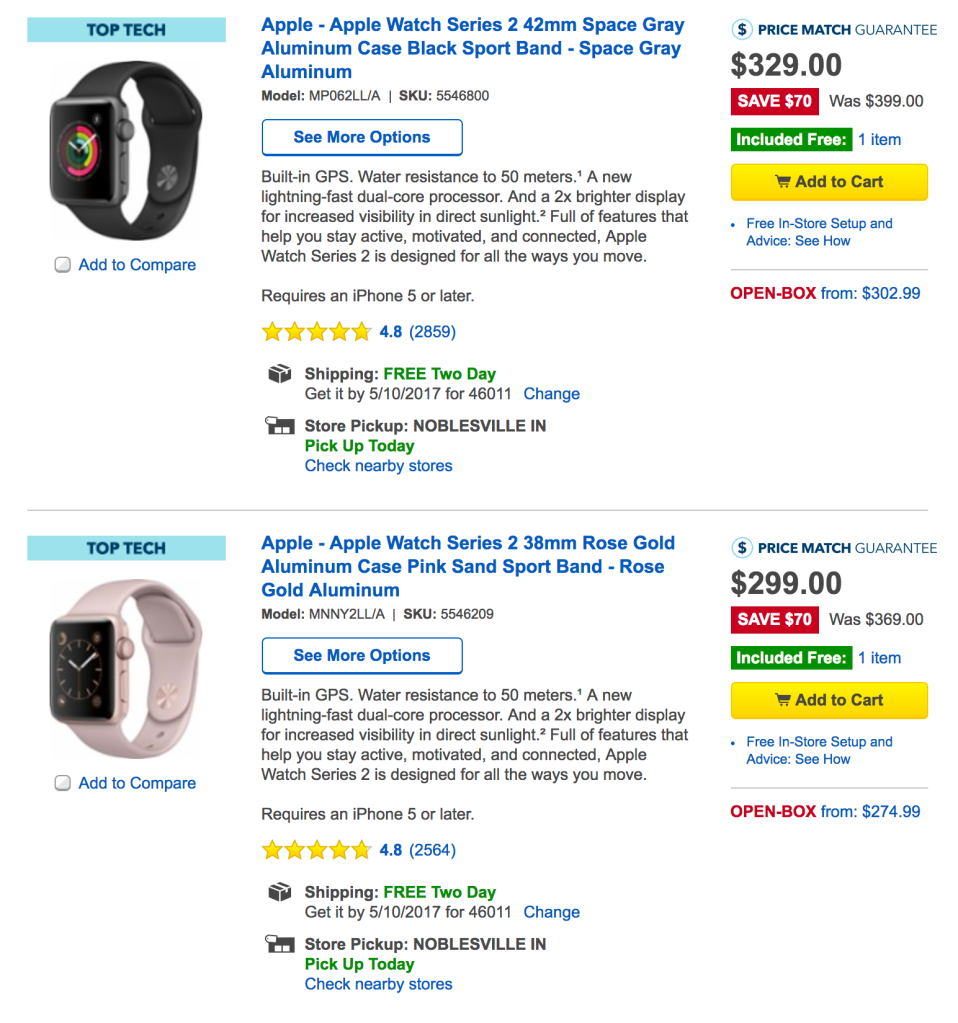Click the store pickup icon in the Rose Gold listing

click(280, 944)
